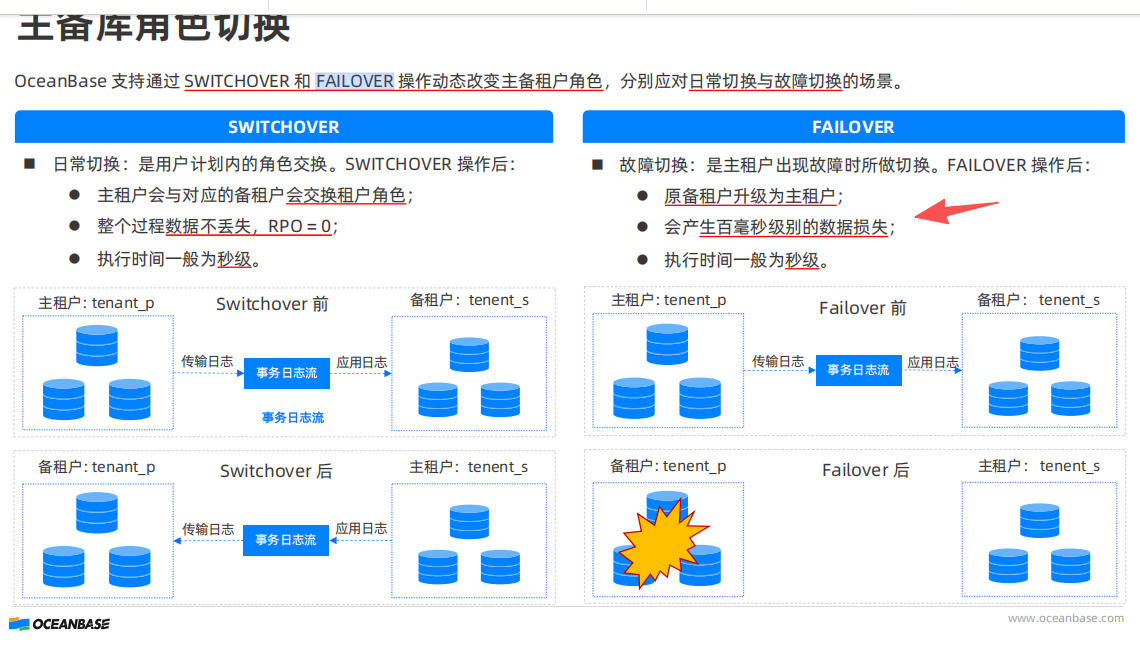Select top database cylinder under Switchover 前 tenant_p
Screen dimensions: 1140x650
click(x=97, y=346)
